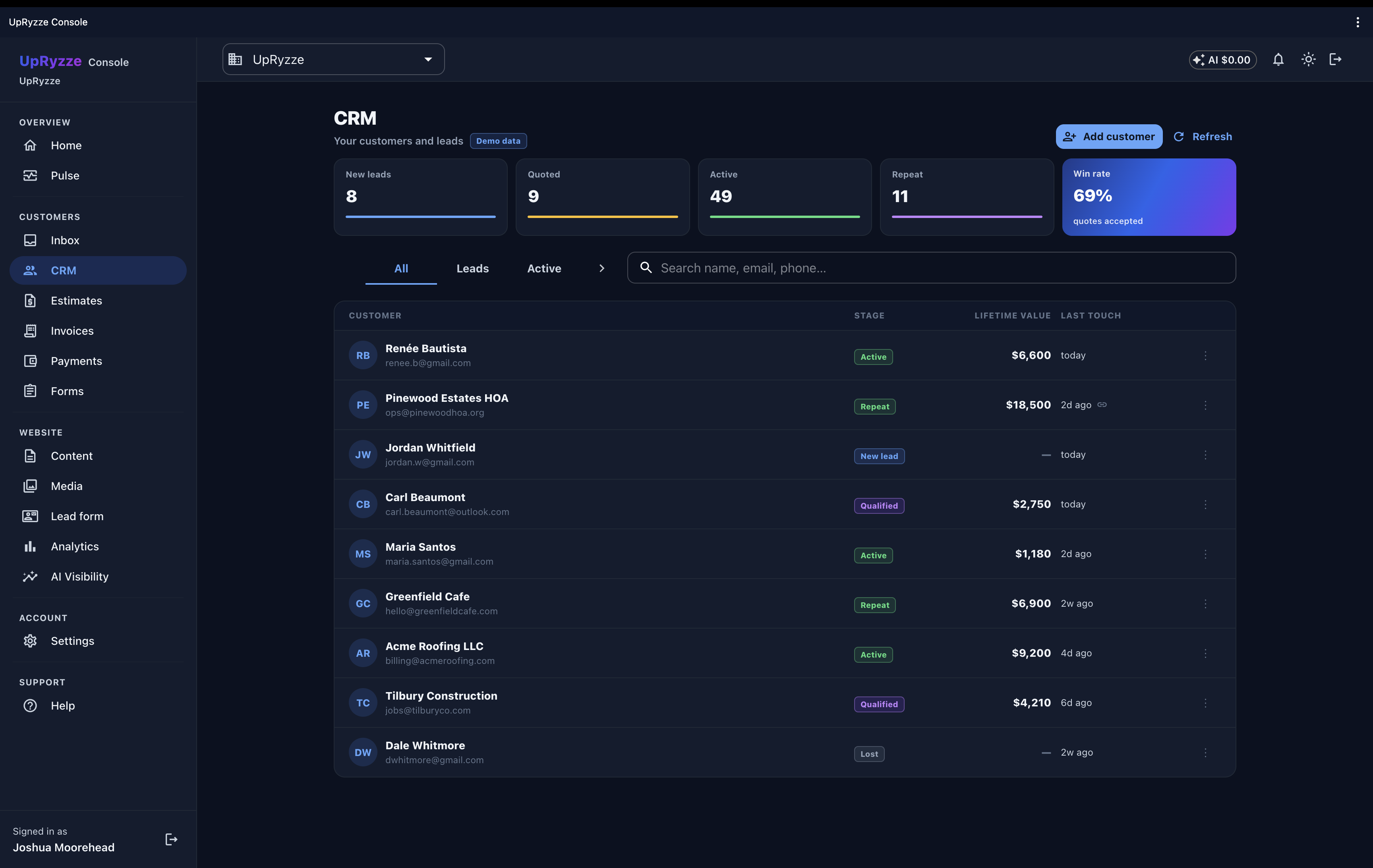Open row menu for Acme Roofing LLC

click(x=1205, y=653)
